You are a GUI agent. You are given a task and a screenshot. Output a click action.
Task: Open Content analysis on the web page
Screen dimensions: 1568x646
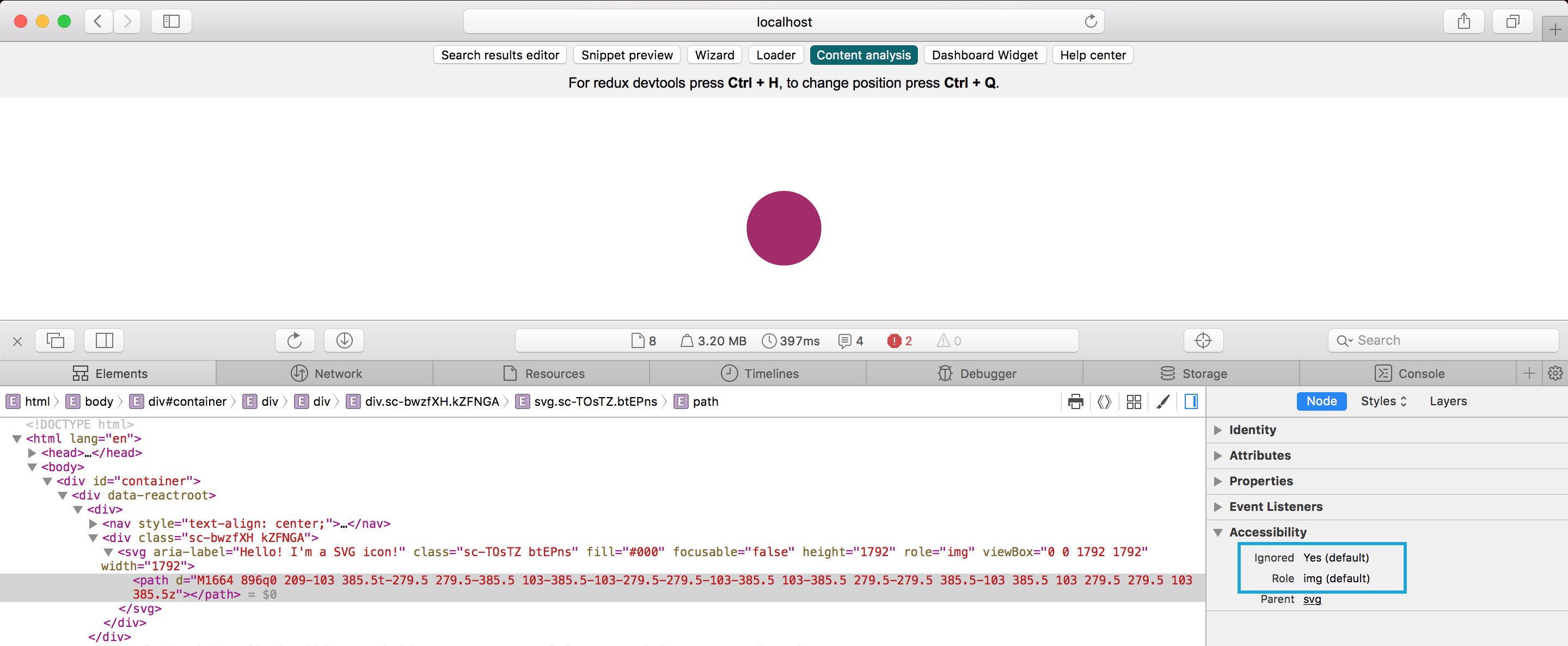(x=863, y=54)
